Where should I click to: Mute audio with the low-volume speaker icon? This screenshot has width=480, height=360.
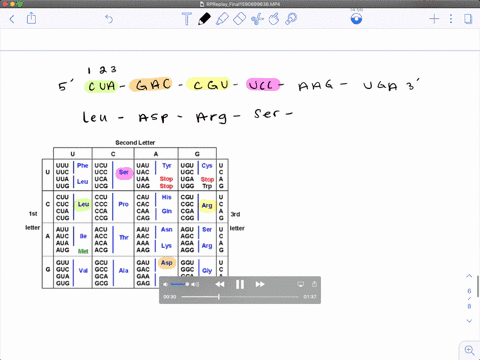[165, 284]
